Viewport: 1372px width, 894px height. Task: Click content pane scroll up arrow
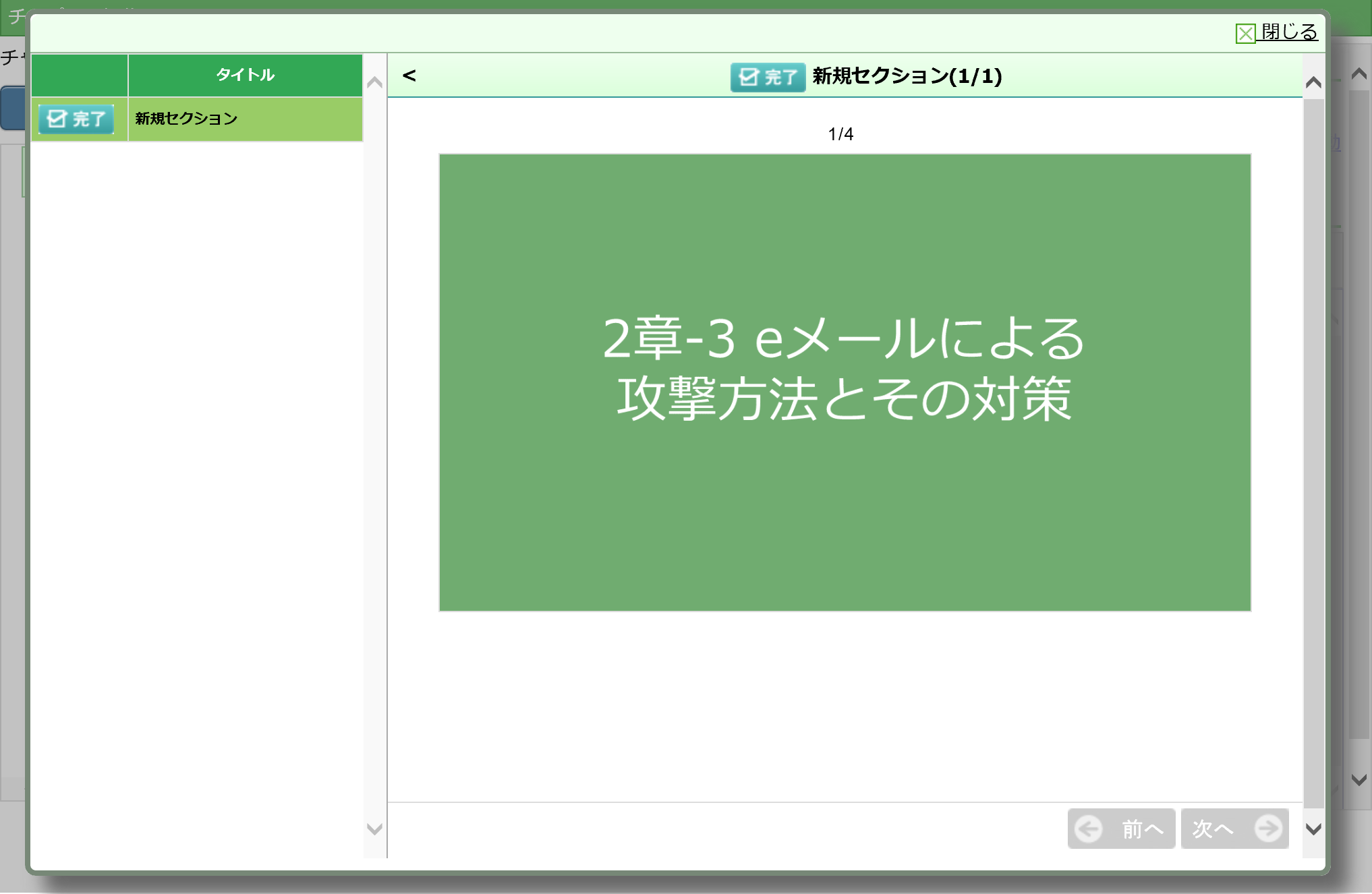(x=1313, y=82)
